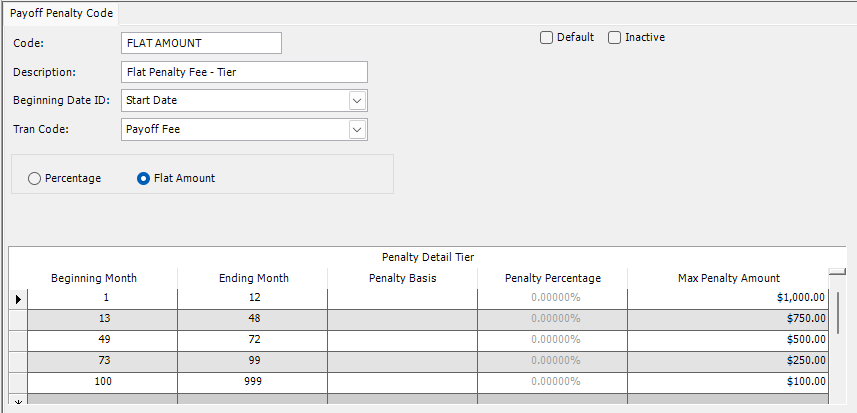This screenshot has height=413, width=857.
Task: Click the Ending Month cell showing 999
Action: [x=253, y=382]
